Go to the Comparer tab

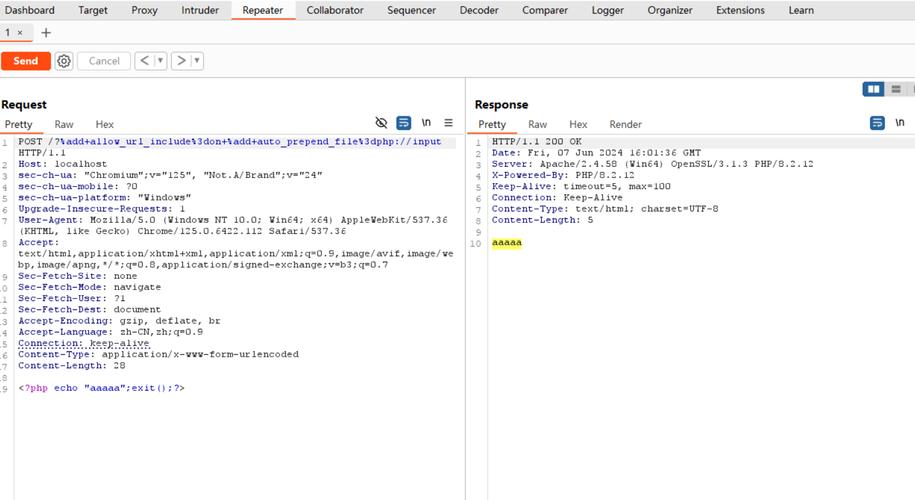click(545, 10)
